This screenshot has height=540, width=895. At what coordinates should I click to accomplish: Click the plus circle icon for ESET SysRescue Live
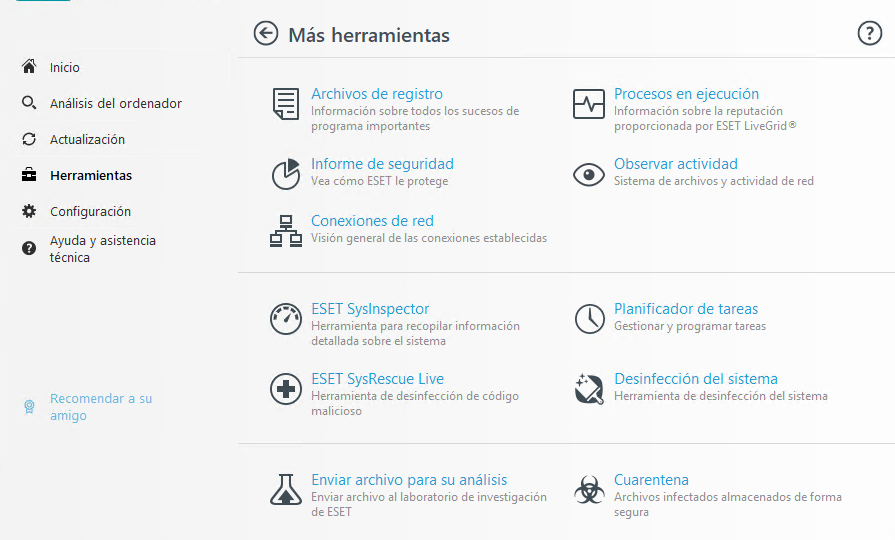tap(285, 389)
